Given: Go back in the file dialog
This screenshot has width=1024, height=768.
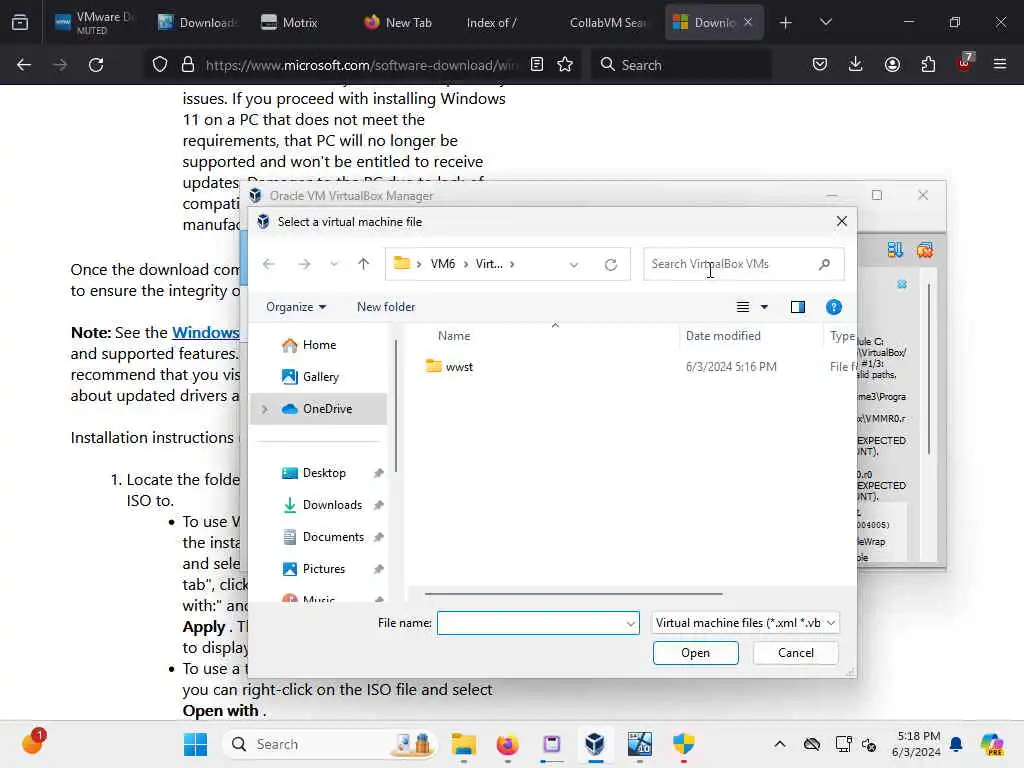Looking at the screenshot, I should point(268,264).
